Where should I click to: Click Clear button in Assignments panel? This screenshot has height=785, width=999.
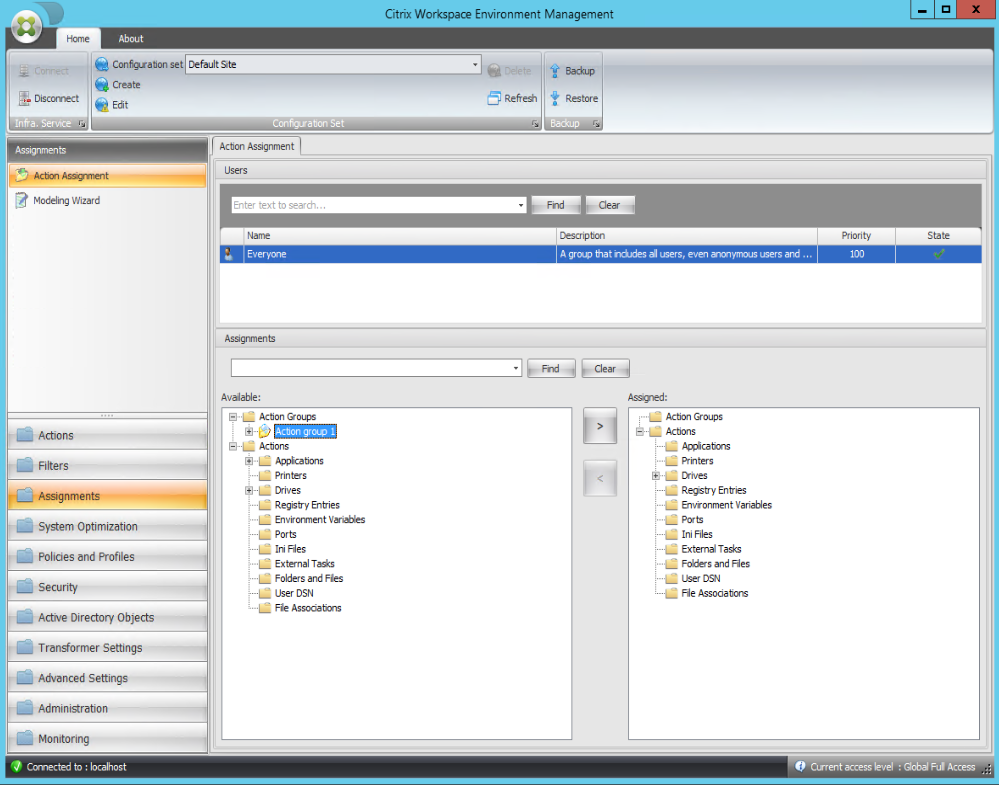pyautogui.click(x=605, y=368)
